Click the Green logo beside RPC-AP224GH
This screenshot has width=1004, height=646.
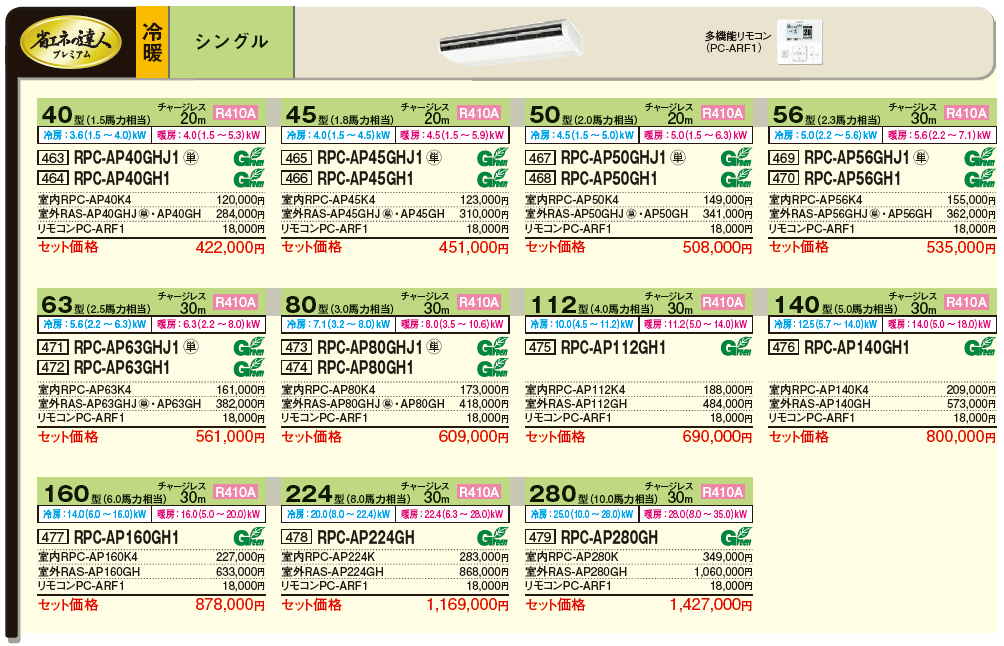coord(492,537)
